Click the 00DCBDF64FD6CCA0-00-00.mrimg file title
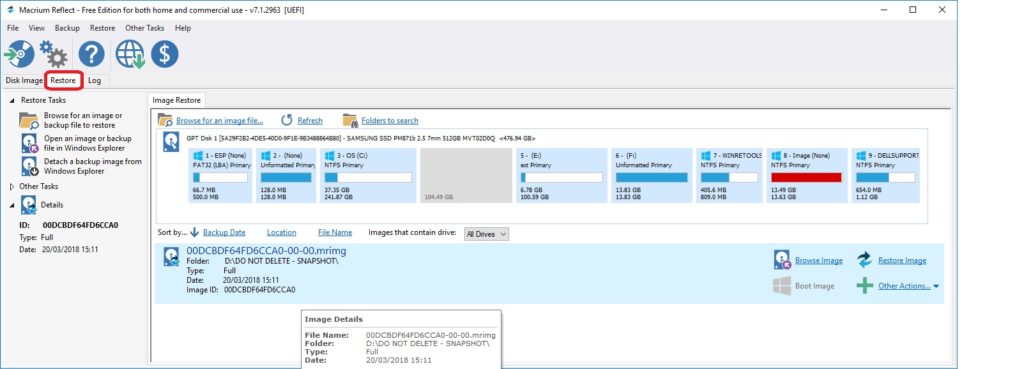This screenshot has height=369, width=1024. (x=266, y=251)
